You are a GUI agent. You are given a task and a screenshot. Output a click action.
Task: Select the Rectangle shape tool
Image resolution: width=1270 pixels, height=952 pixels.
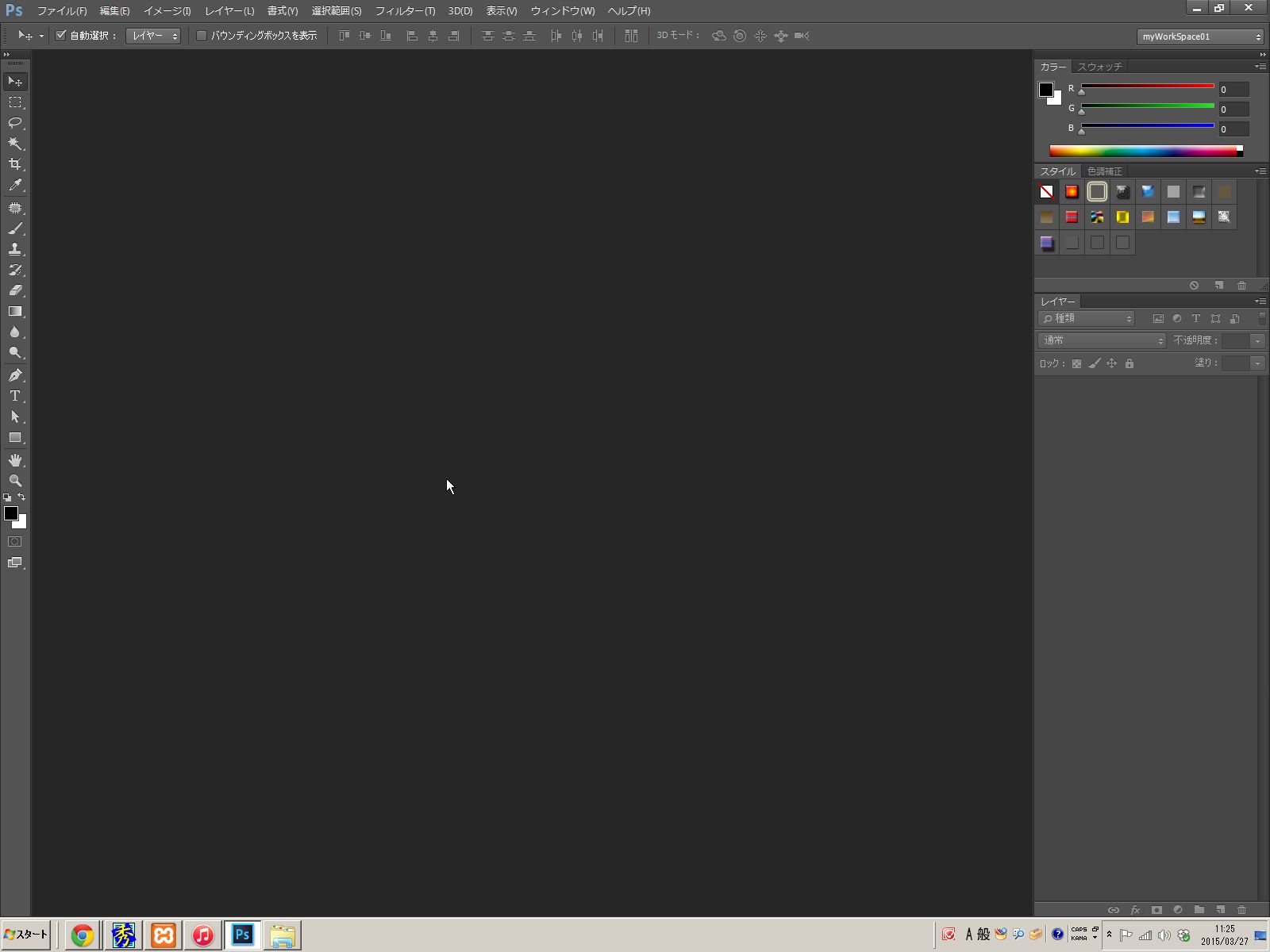pos(15,437)
